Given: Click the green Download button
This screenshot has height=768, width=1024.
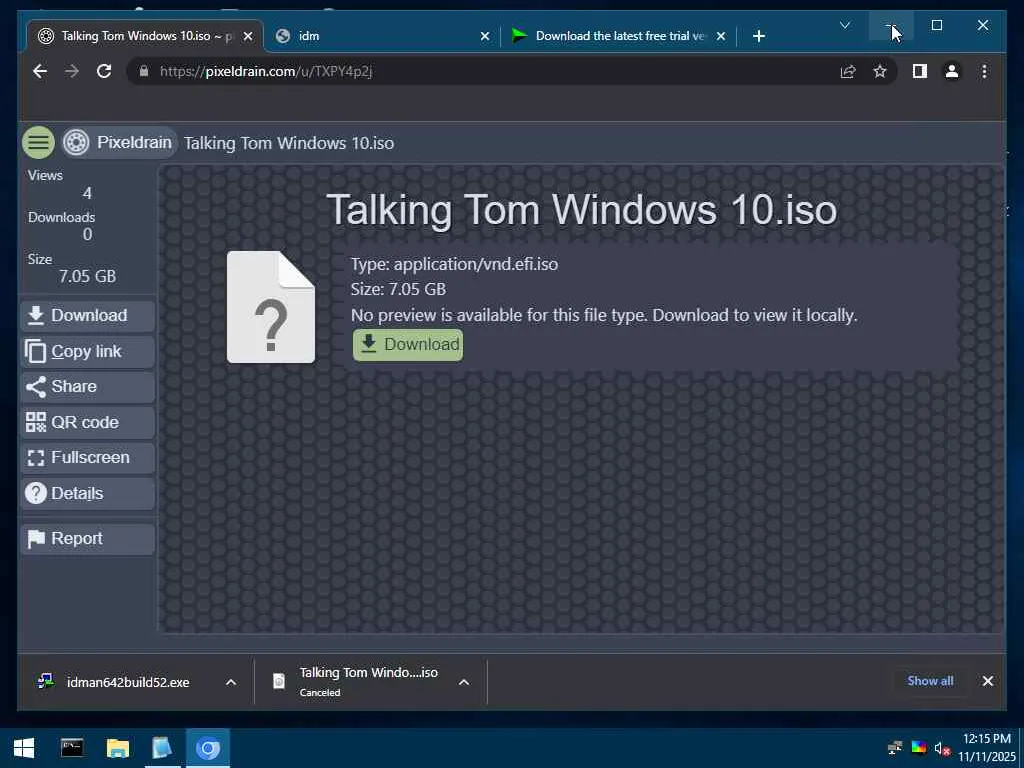Looking at the screenshot, I should click(x=408, y=344).
